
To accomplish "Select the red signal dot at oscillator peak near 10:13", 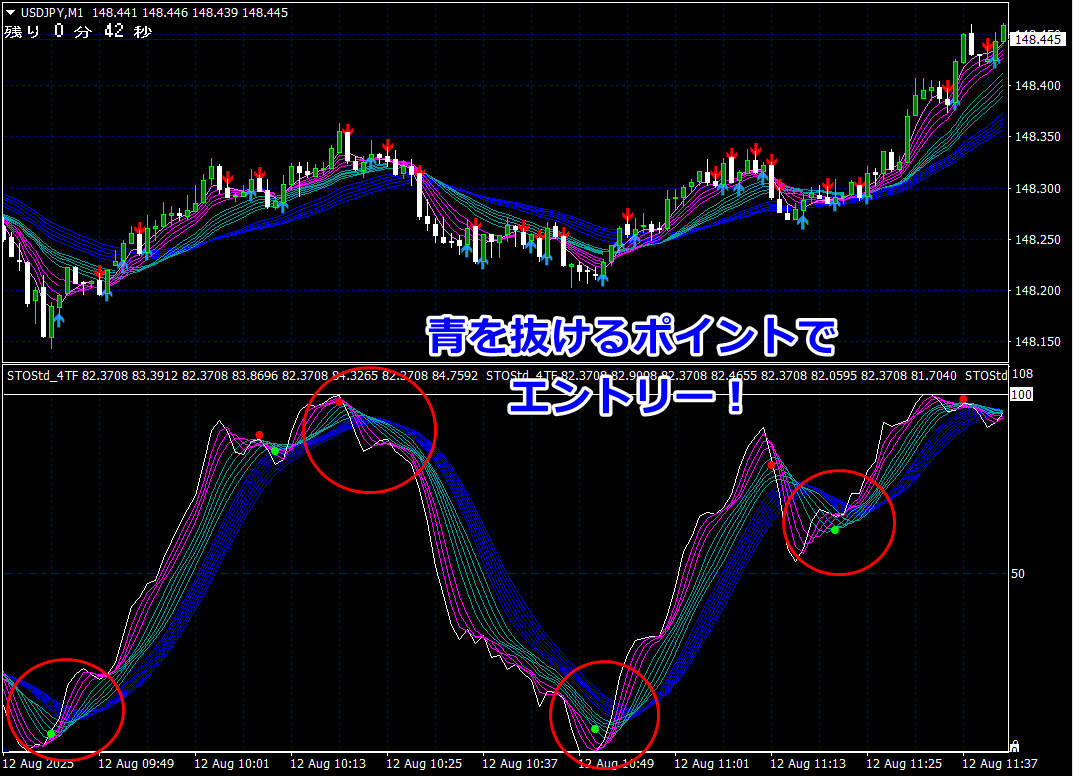I will [x=339, y=402].
